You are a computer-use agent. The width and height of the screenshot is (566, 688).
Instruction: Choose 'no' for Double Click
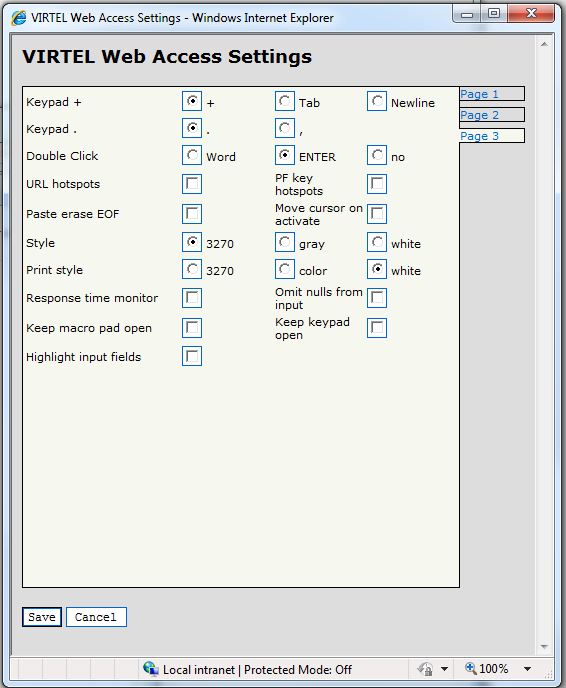click(x=377, y=155)
